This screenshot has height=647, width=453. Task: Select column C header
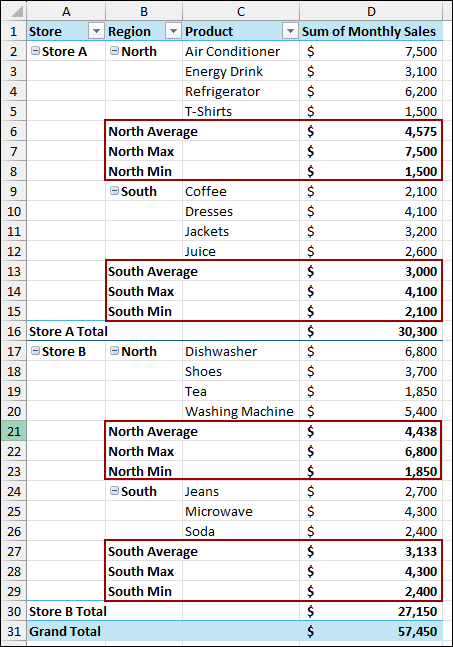[x=241, y=12]
